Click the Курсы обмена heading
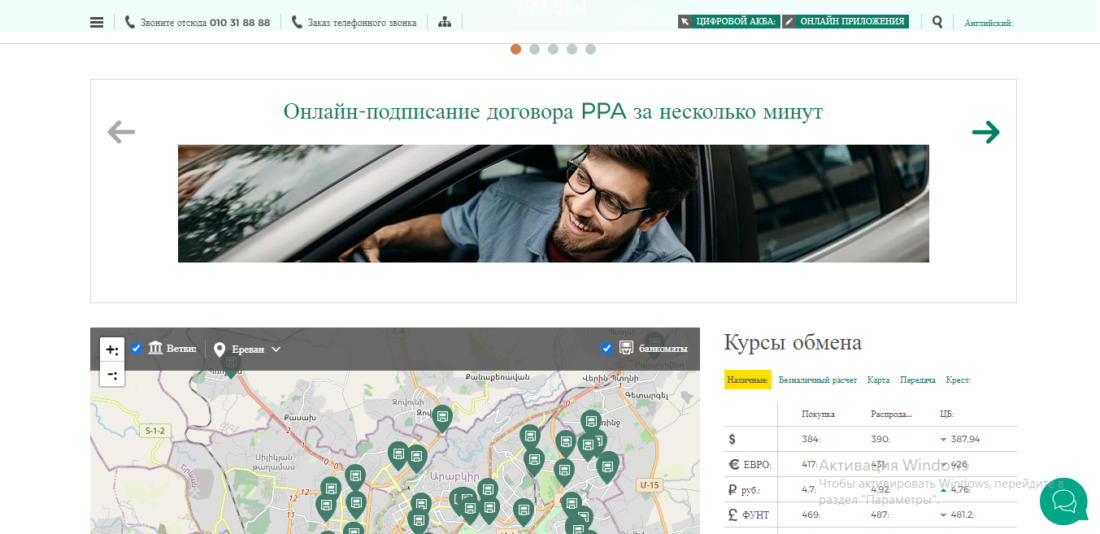 pyautogui.click(x=793, y=342)
